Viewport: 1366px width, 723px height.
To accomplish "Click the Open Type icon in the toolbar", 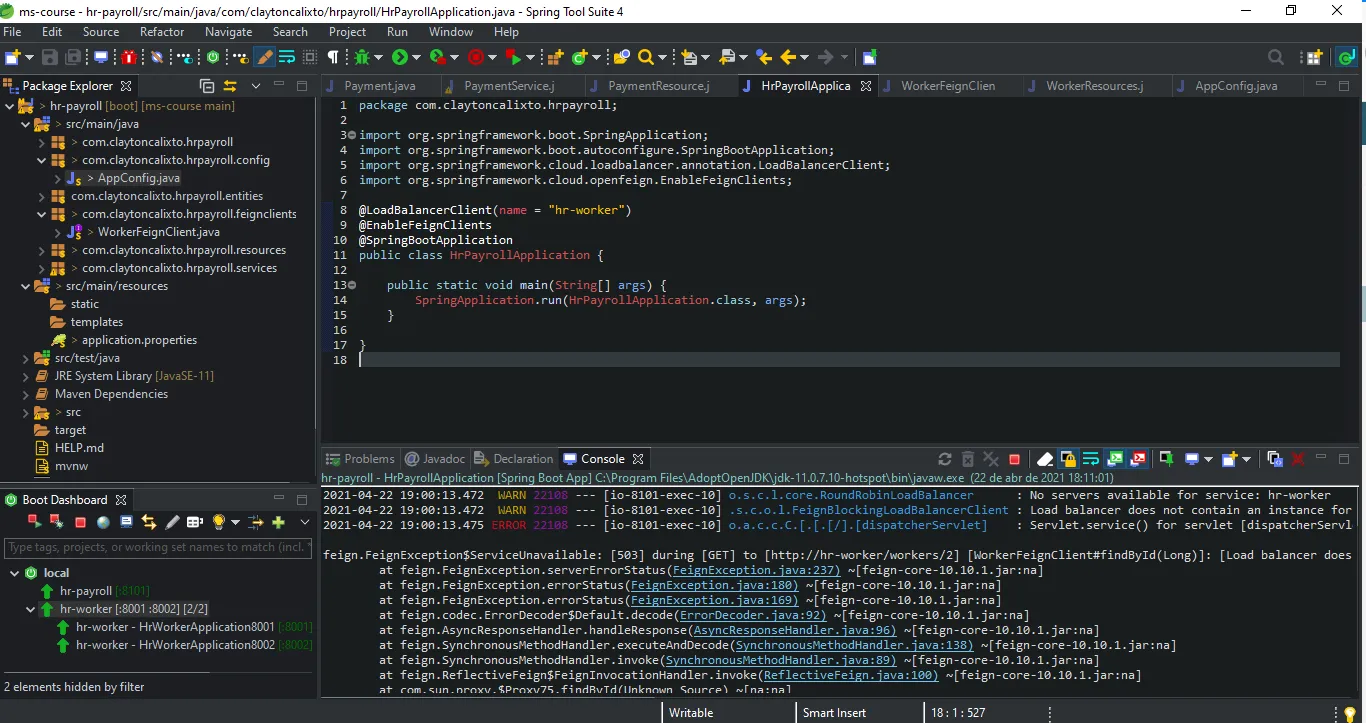I will [621, 57].
